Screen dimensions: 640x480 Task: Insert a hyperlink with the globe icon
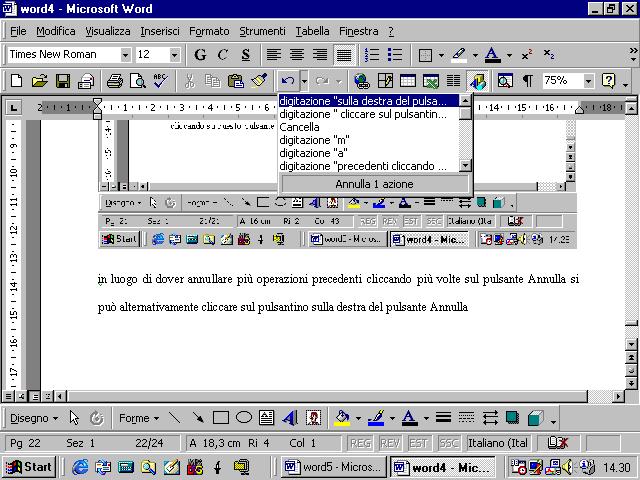362,81
